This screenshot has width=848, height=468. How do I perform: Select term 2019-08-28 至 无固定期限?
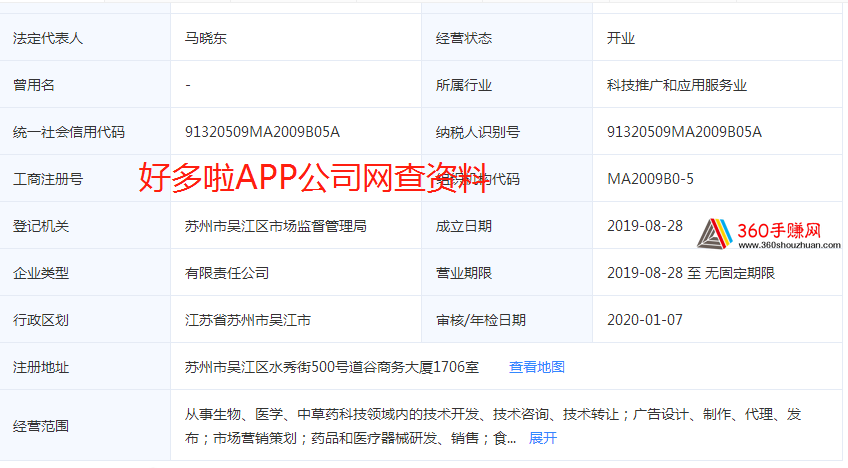[x=691, y=273]
